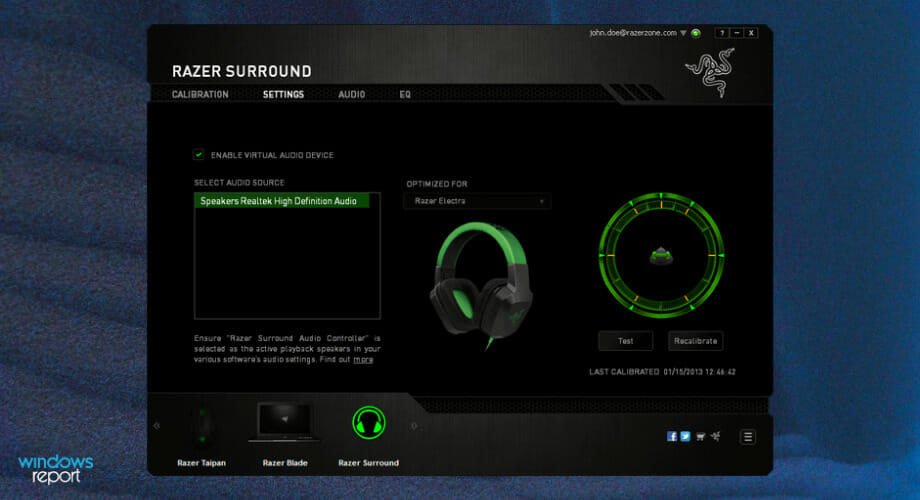
Task: Go to the EQ tab
Action: 405,94
